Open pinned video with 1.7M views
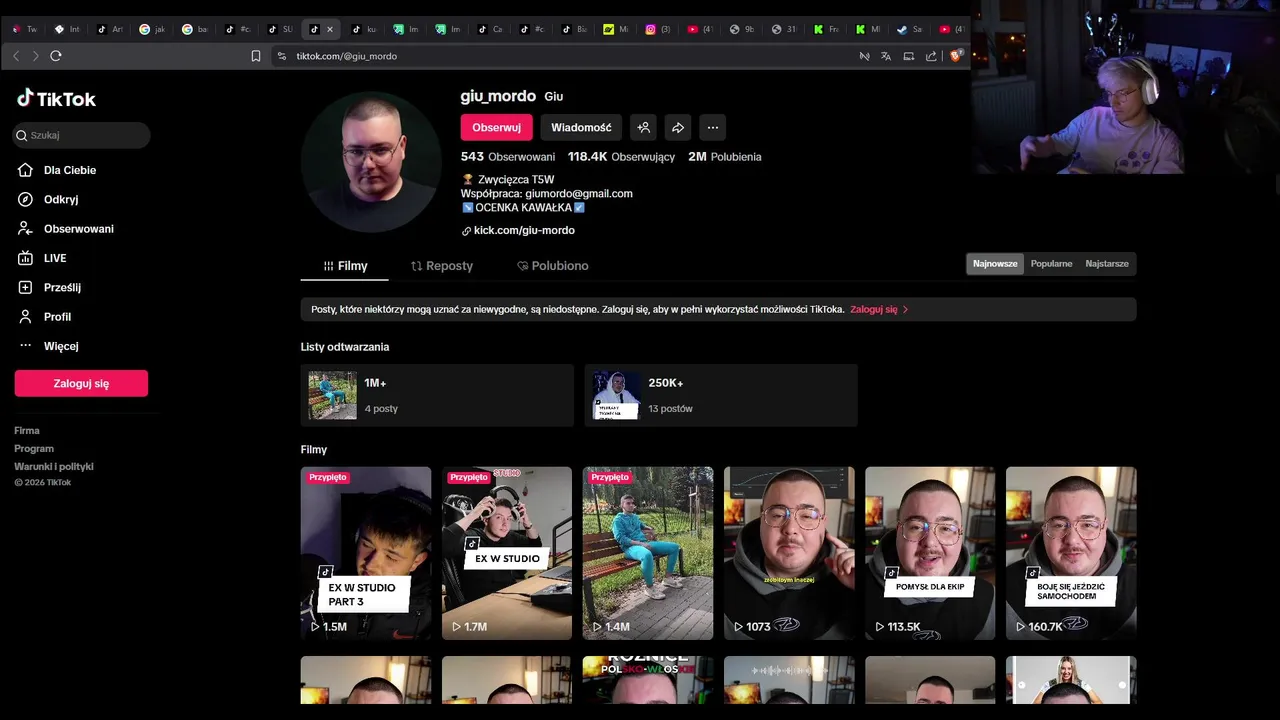This screenshot has height=720, width=1280. (x=507, y=553)
